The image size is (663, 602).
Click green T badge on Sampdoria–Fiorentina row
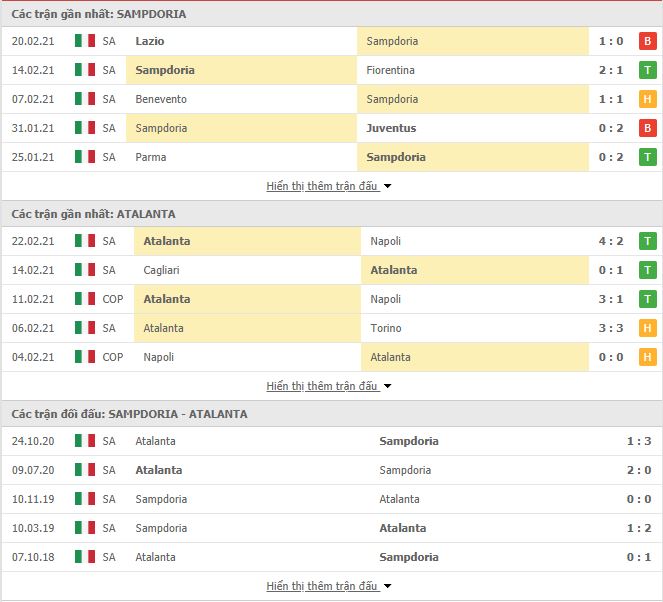pyautogui.click(x=647, y=70)
